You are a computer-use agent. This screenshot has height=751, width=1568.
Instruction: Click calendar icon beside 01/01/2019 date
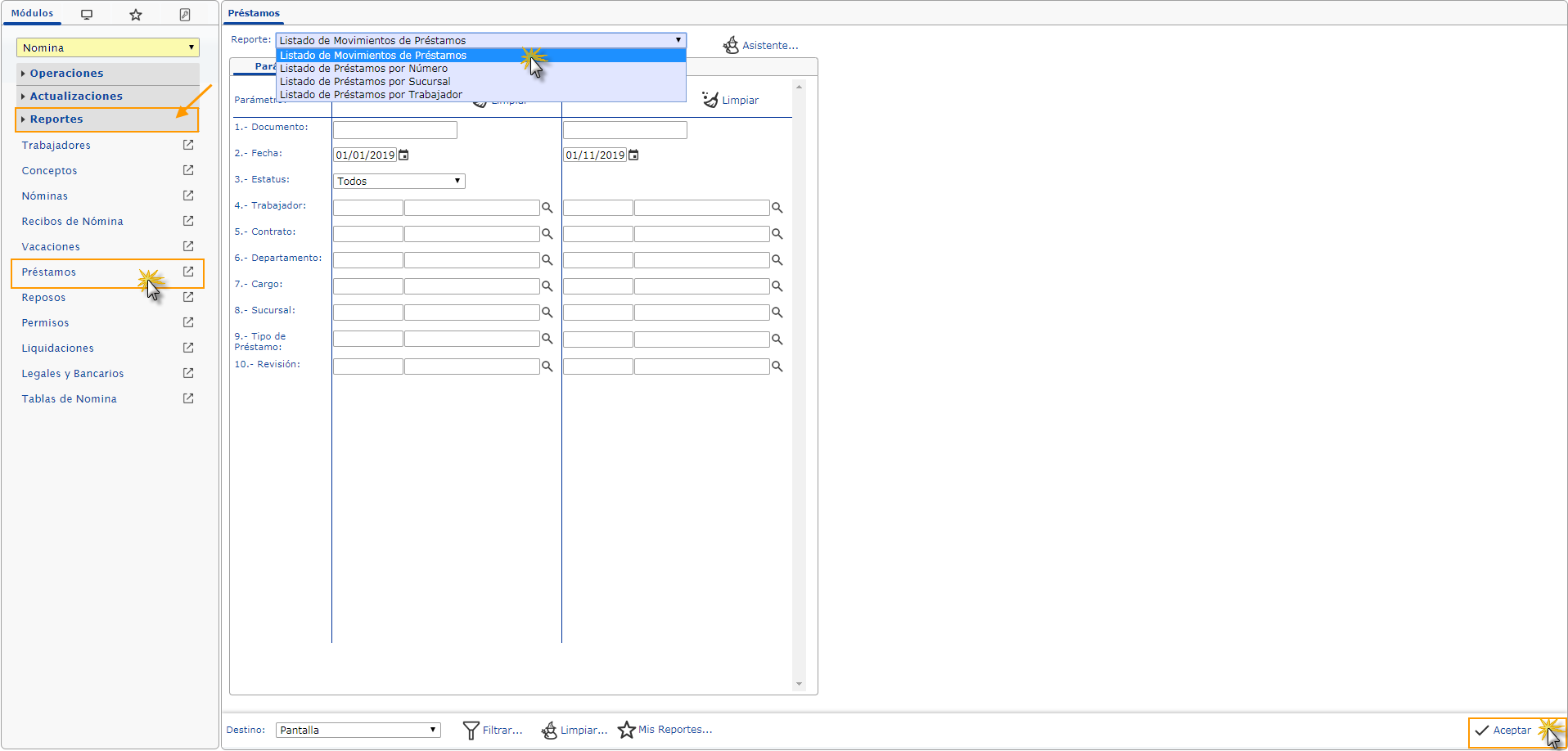[x=403, y=155]
